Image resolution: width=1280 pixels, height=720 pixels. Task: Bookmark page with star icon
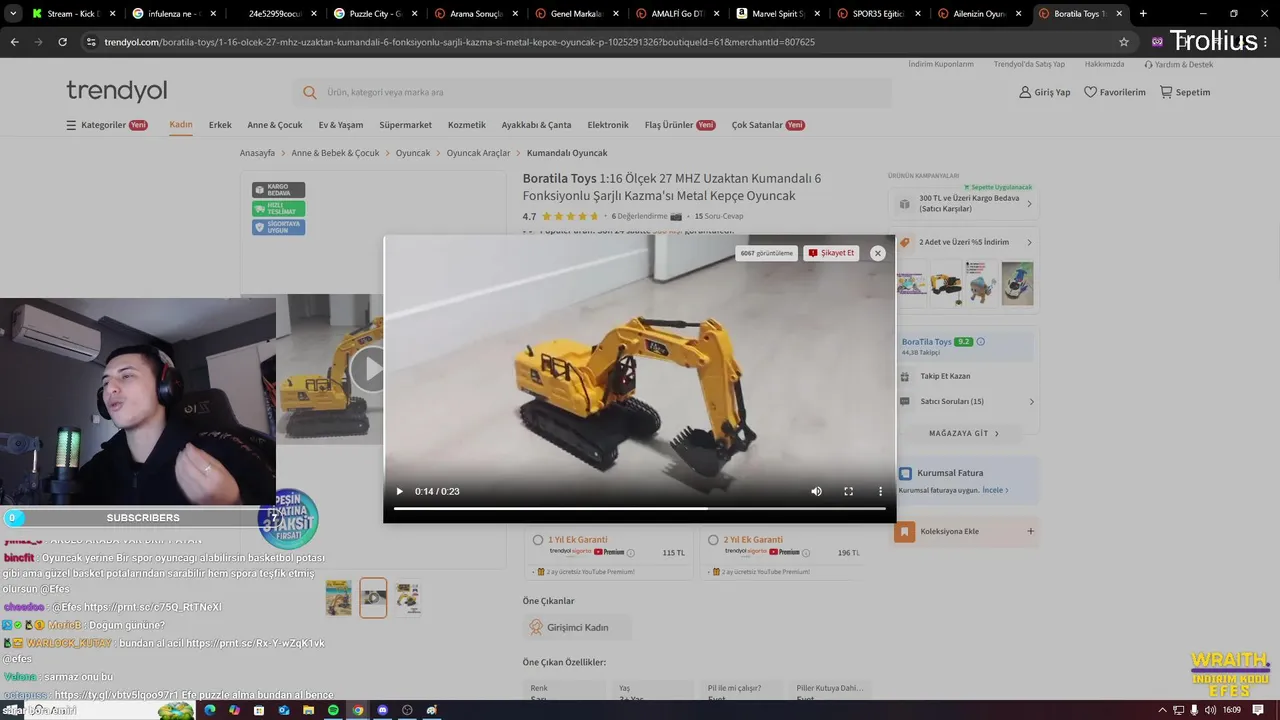pyautogui.click(x=1124, y=42)
